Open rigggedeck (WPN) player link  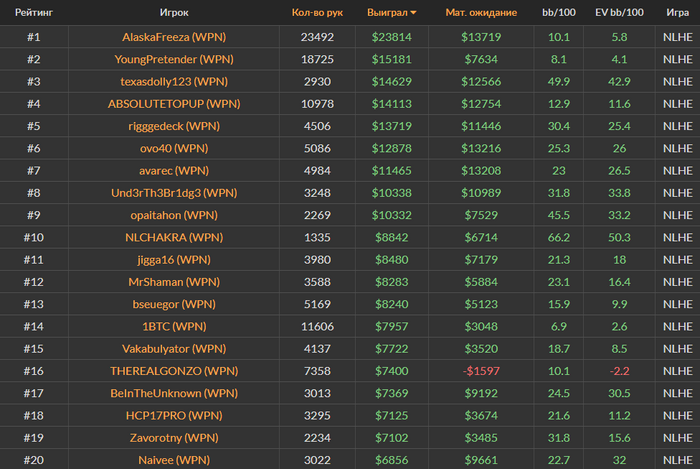174,126
